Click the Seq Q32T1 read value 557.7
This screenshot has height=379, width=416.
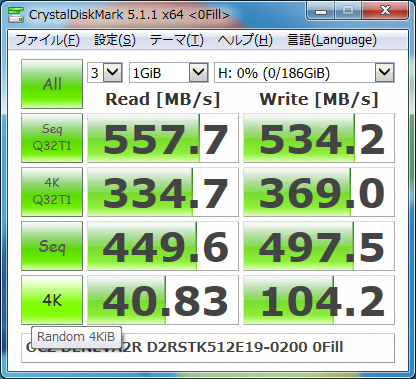163,138
